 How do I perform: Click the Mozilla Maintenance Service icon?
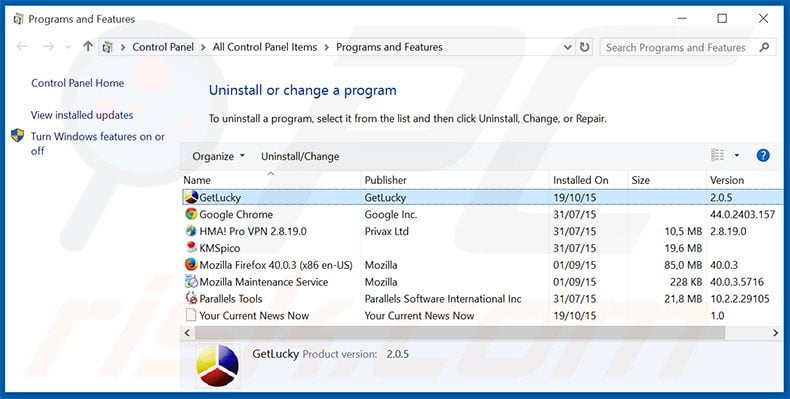[x=191, y=282]
